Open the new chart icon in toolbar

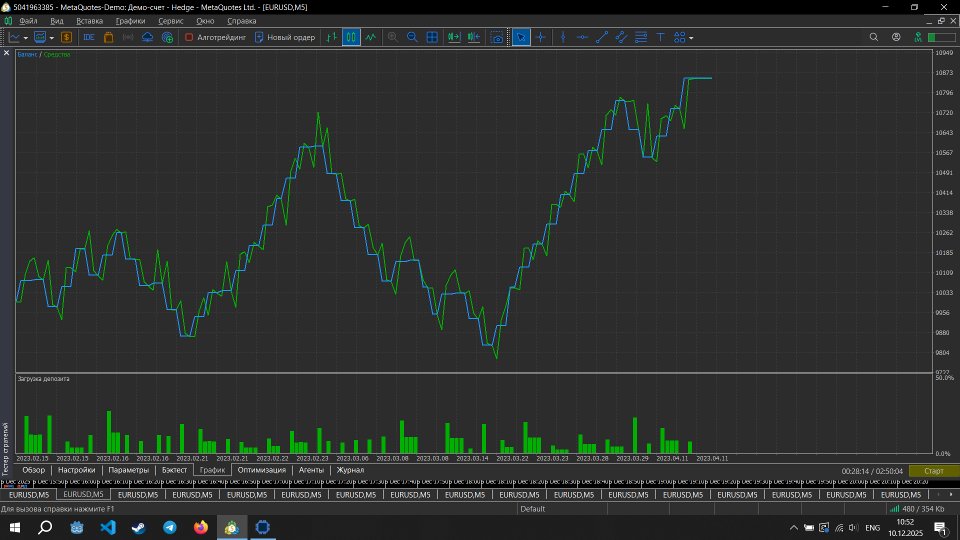click(x=14, y=37)
